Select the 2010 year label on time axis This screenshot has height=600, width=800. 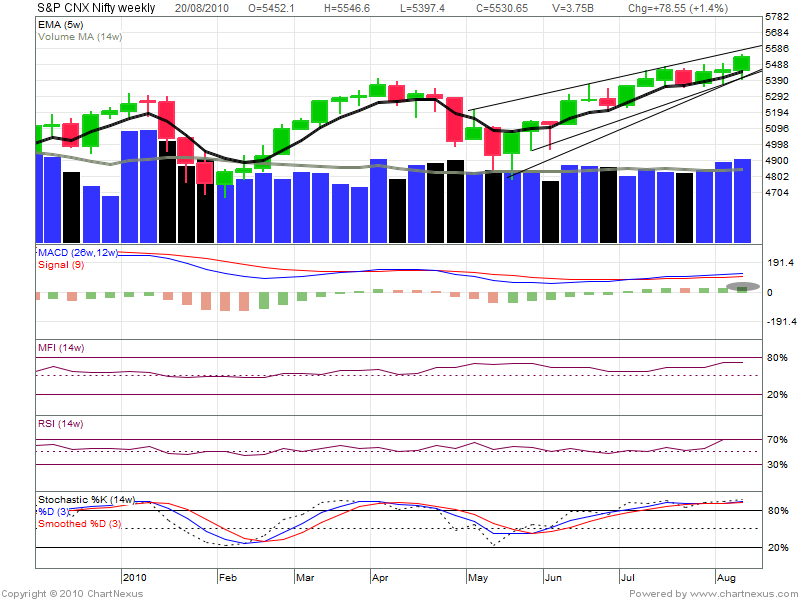(x=134, y=577)
